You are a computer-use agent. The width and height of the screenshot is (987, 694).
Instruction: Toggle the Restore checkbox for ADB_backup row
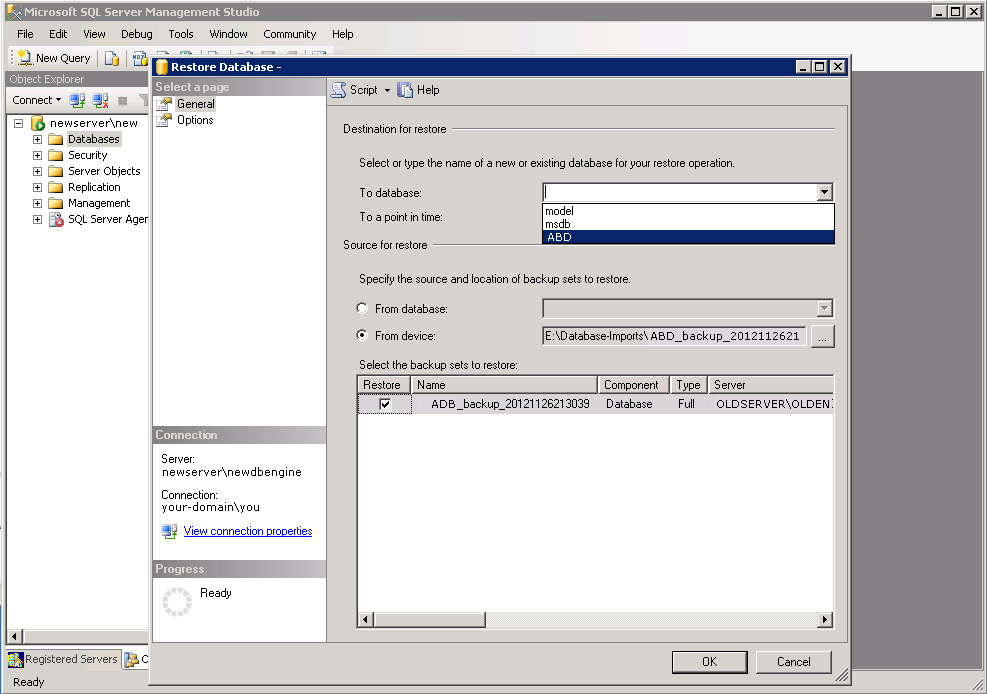(385, 405)
